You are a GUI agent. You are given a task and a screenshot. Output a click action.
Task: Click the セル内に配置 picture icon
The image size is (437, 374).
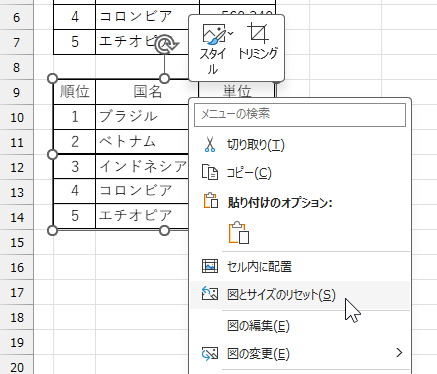tap(210, 266)
